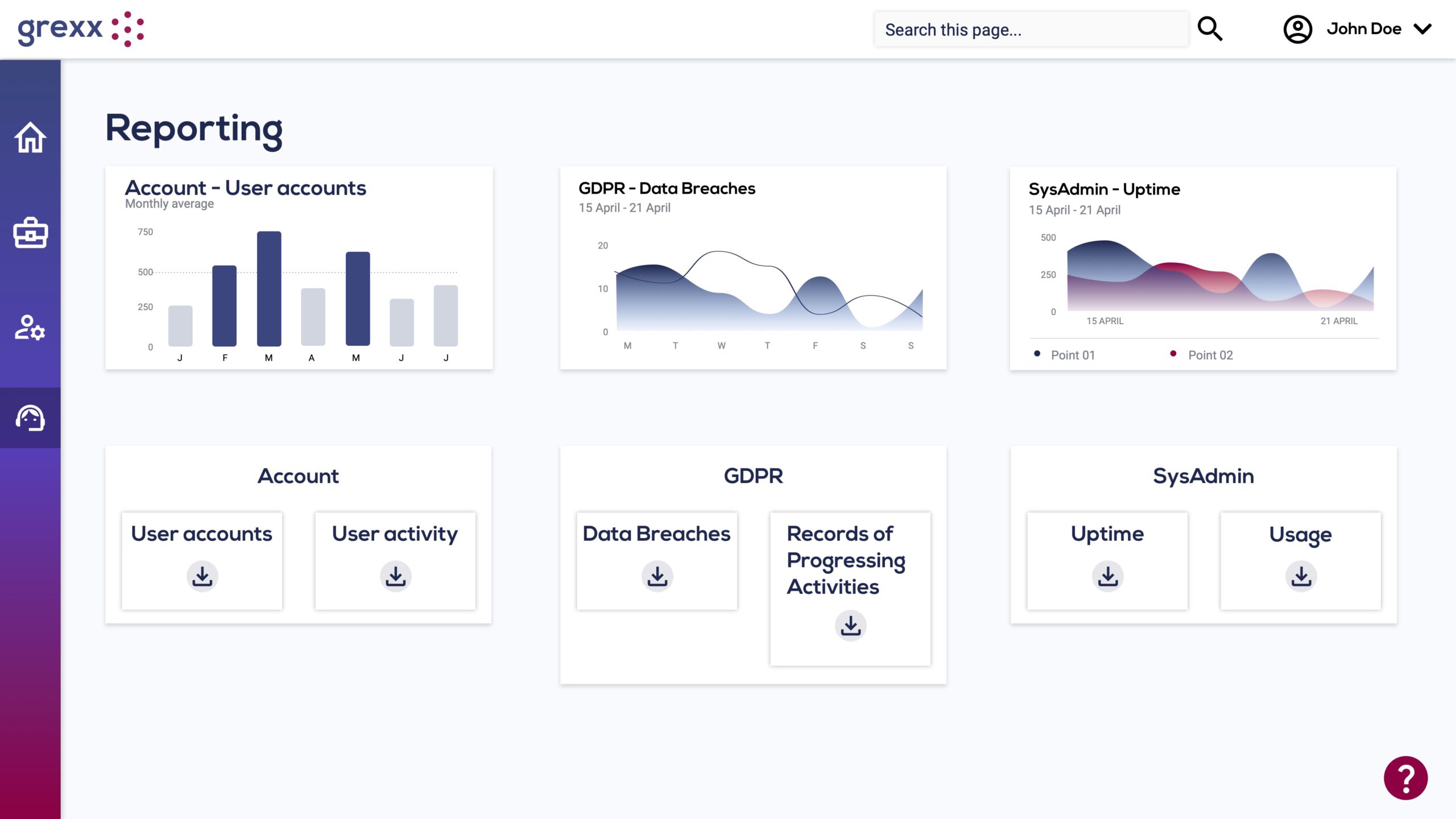Screen dimensions: 1456x819
Task: Download the Usage report
Action: pos(1301,576)
